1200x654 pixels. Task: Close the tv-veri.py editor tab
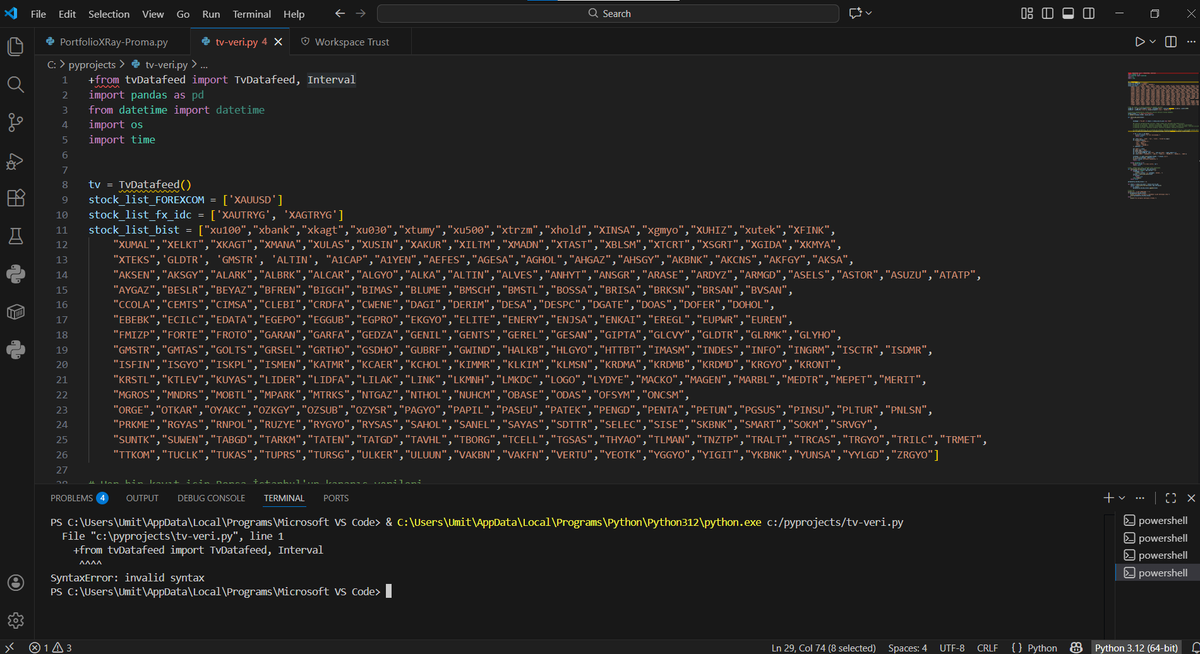pos(277,42)
